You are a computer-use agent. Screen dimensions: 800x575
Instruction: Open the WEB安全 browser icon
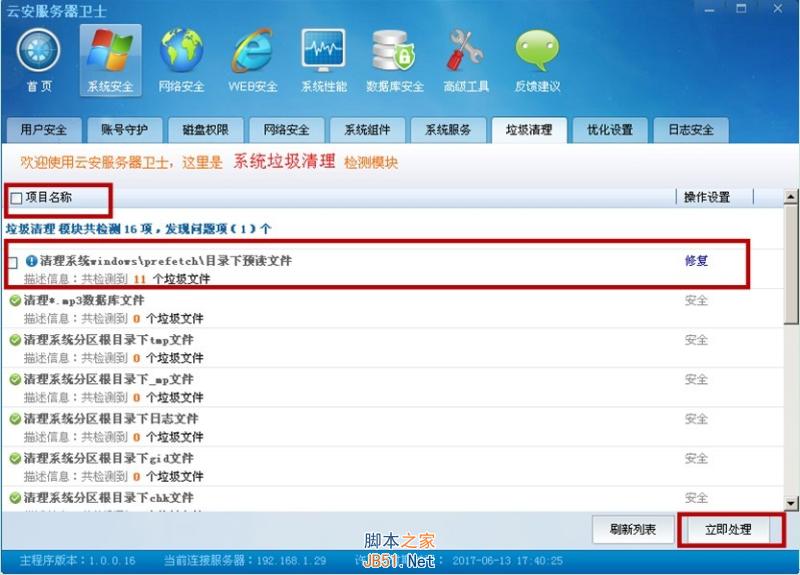tap(253, 51)
